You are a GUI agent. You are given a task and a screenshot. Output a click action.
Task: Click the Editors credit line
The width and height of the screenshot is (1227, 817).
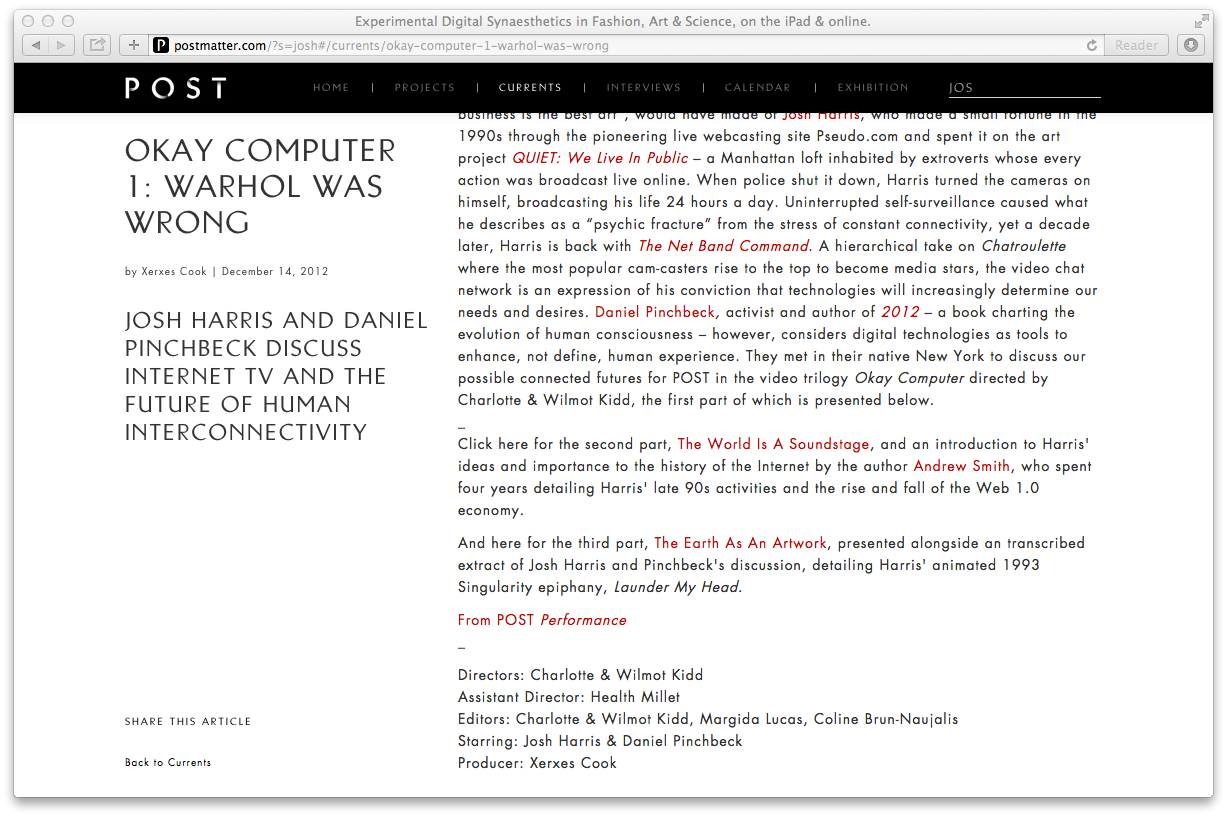point(708,719)
